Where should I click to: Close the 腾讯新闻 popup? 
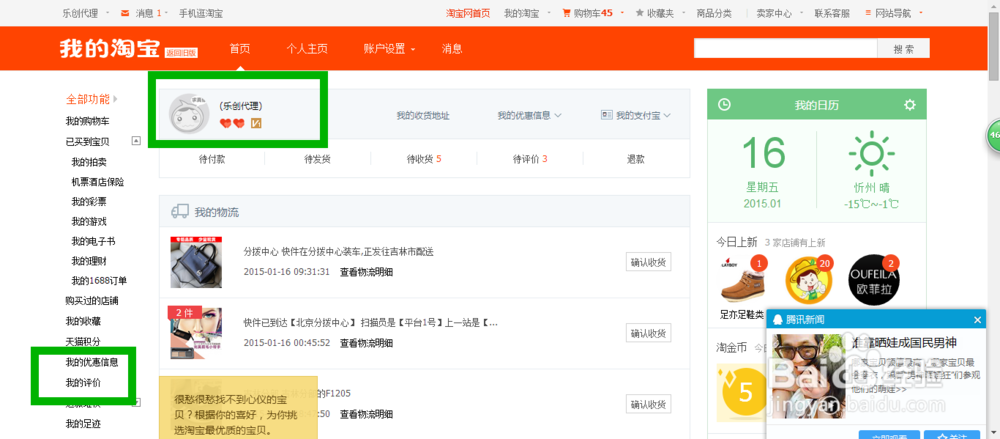click(978, 320)
